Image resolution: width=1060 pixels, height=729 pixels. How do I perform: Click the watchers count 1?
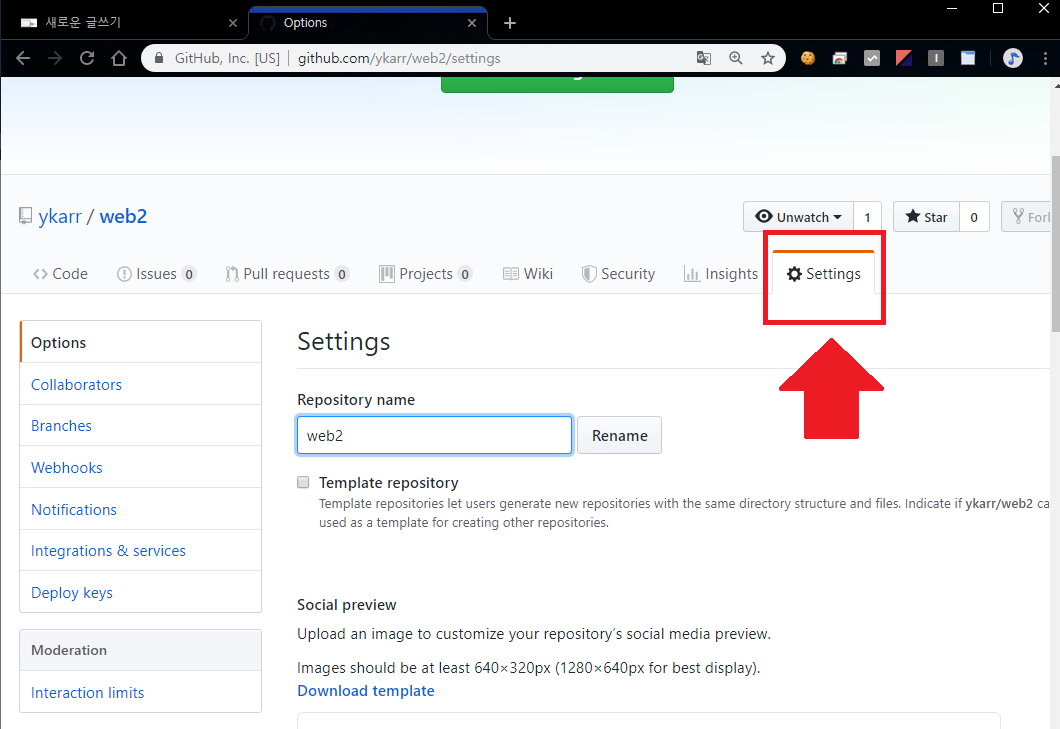tap(867, 217)
